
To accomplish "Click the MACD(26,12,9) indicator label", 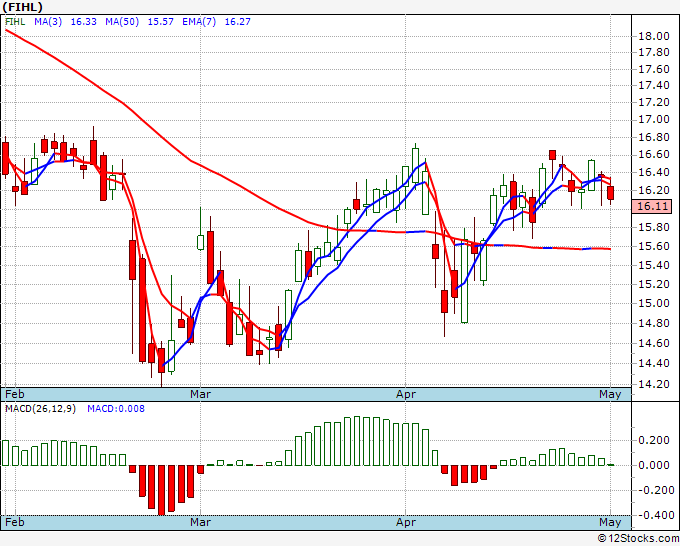I will coord(40,409).
